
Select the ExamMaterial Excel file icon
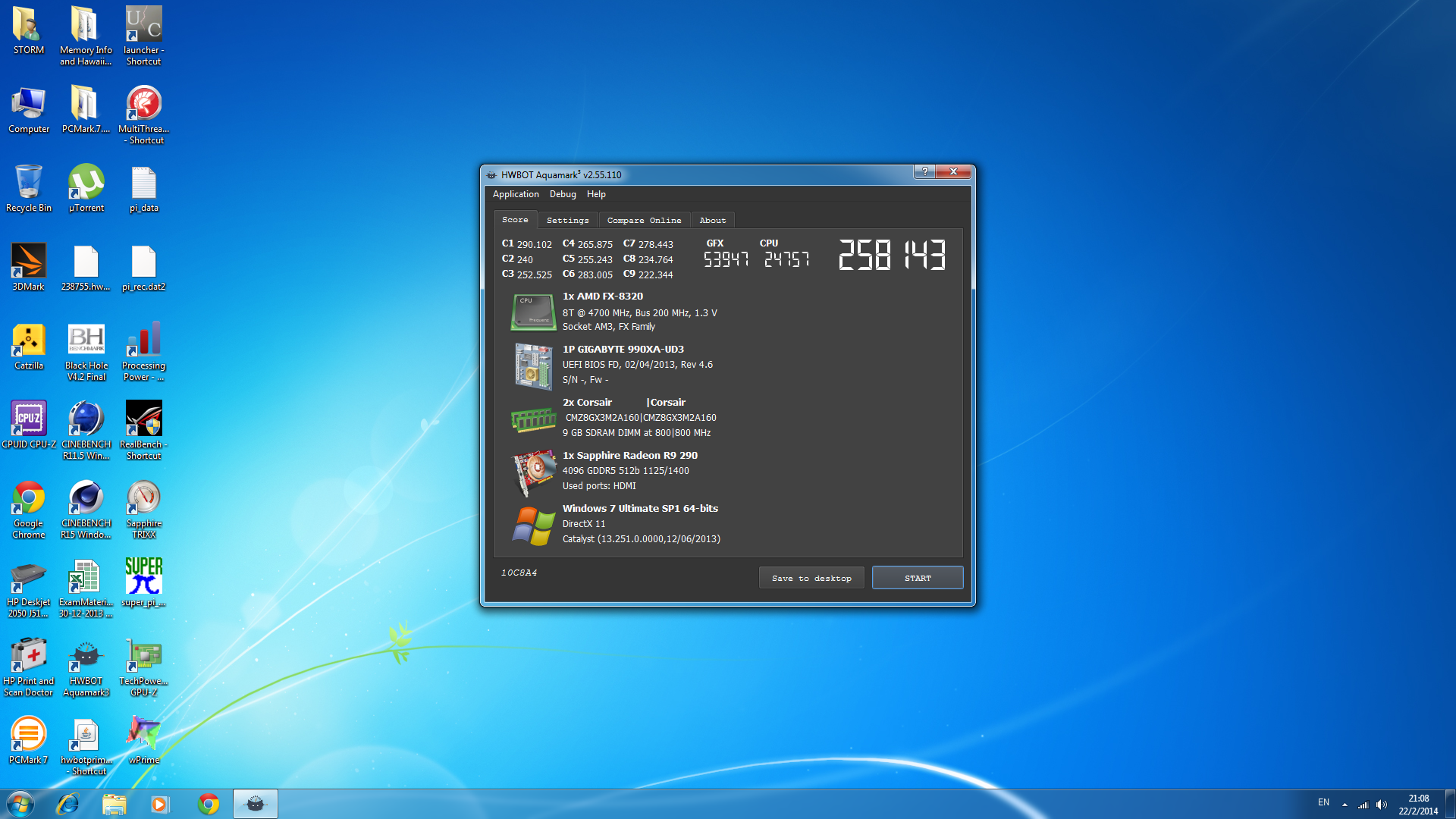(x=86, y=588)
